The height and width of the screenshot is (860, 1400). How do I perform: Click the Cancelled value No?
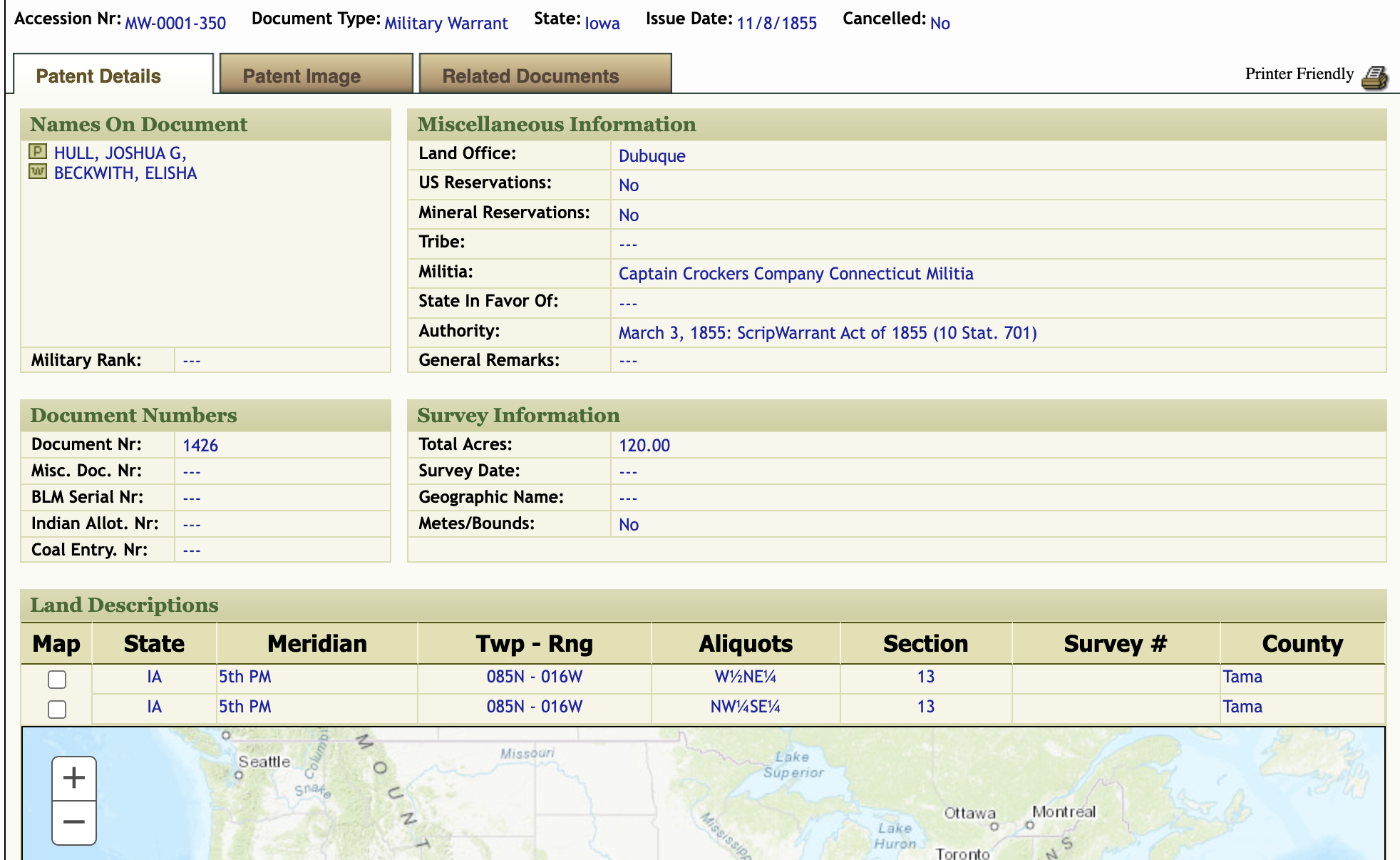point(940,23)
